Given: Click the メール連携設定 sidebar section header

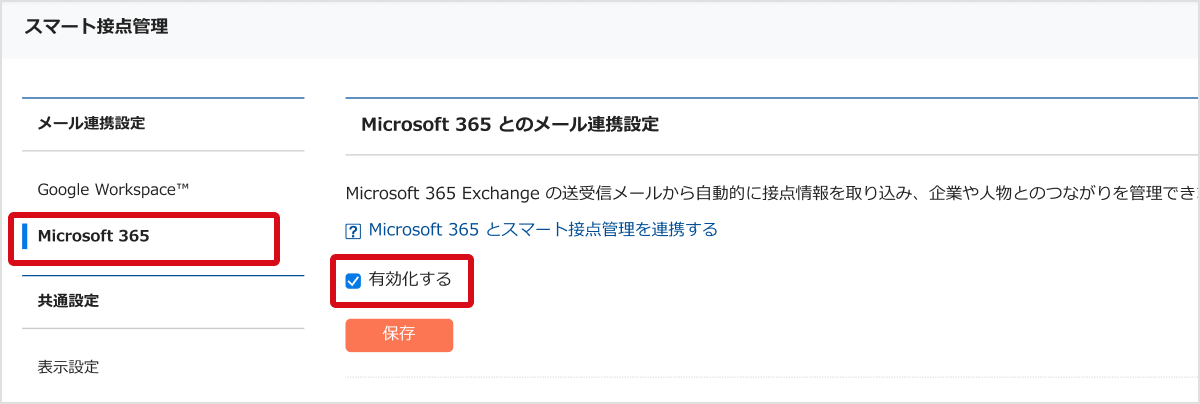Looking at the screenshot, I should coord(91,124).
